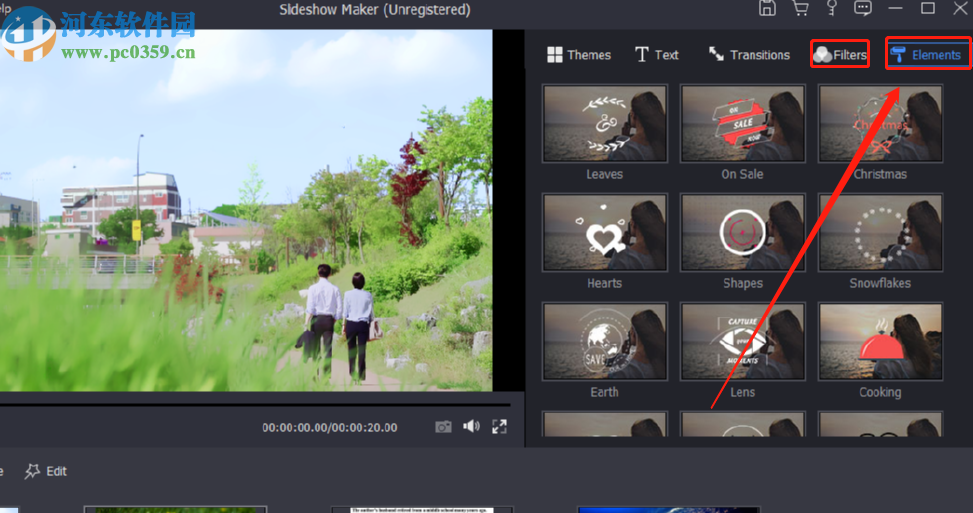Click the timecode 00:00:00.00/00:00:20.00 text

tap(330, 427)
